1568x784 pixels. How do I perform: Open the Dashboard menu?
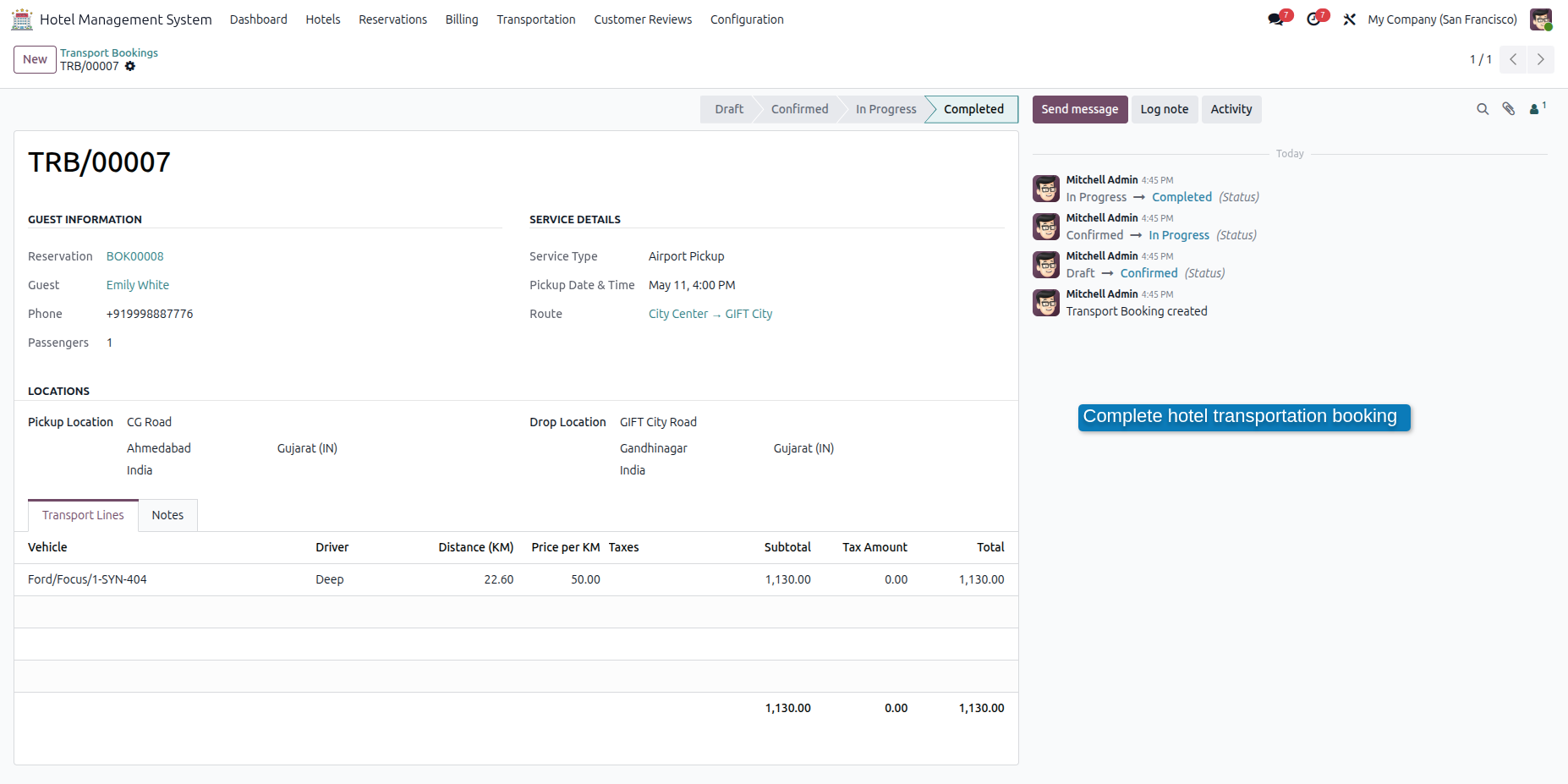(259, 19)
